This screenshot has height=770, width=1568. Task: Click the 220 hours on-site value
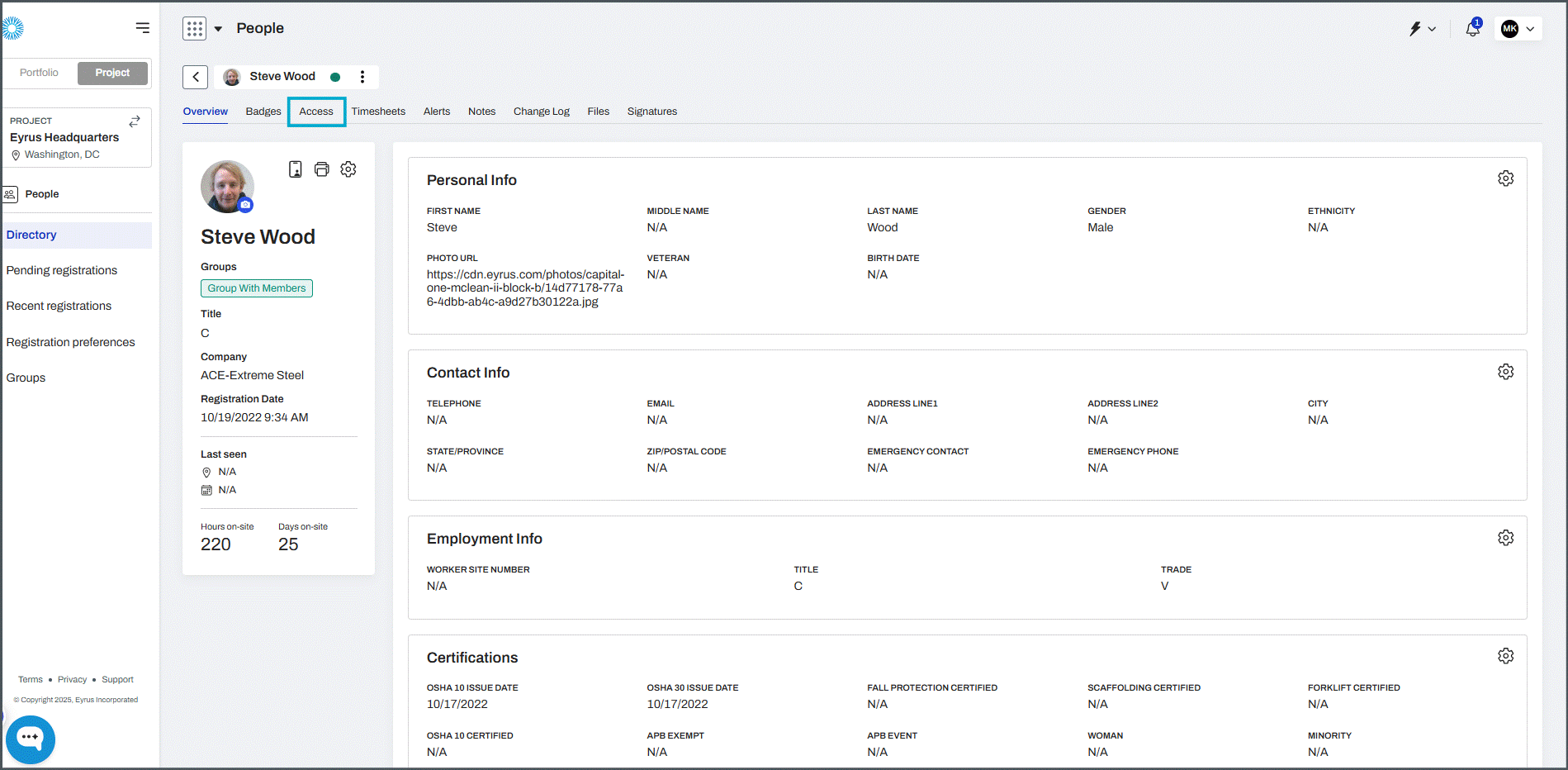[x=216, y=544]
